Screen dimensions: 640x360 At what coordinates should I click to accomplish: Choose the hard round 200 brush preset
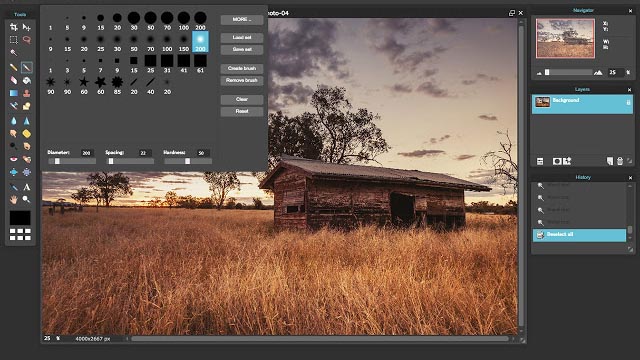point(200,21)
